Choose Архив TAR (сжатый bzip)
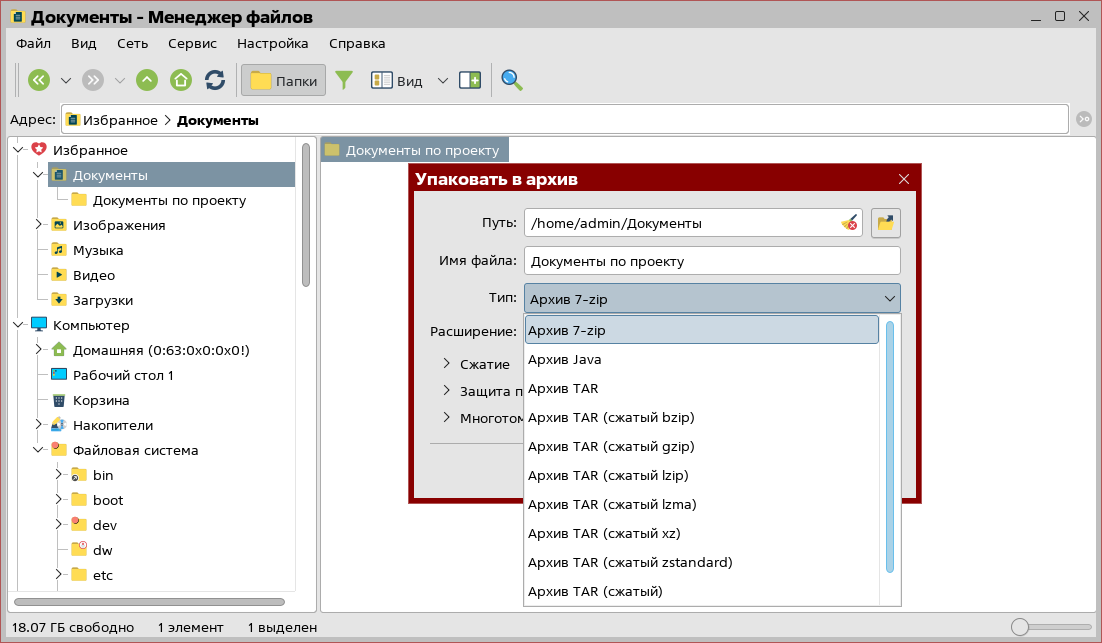Screen dimensions: 1102x643 tap(701, 417)
